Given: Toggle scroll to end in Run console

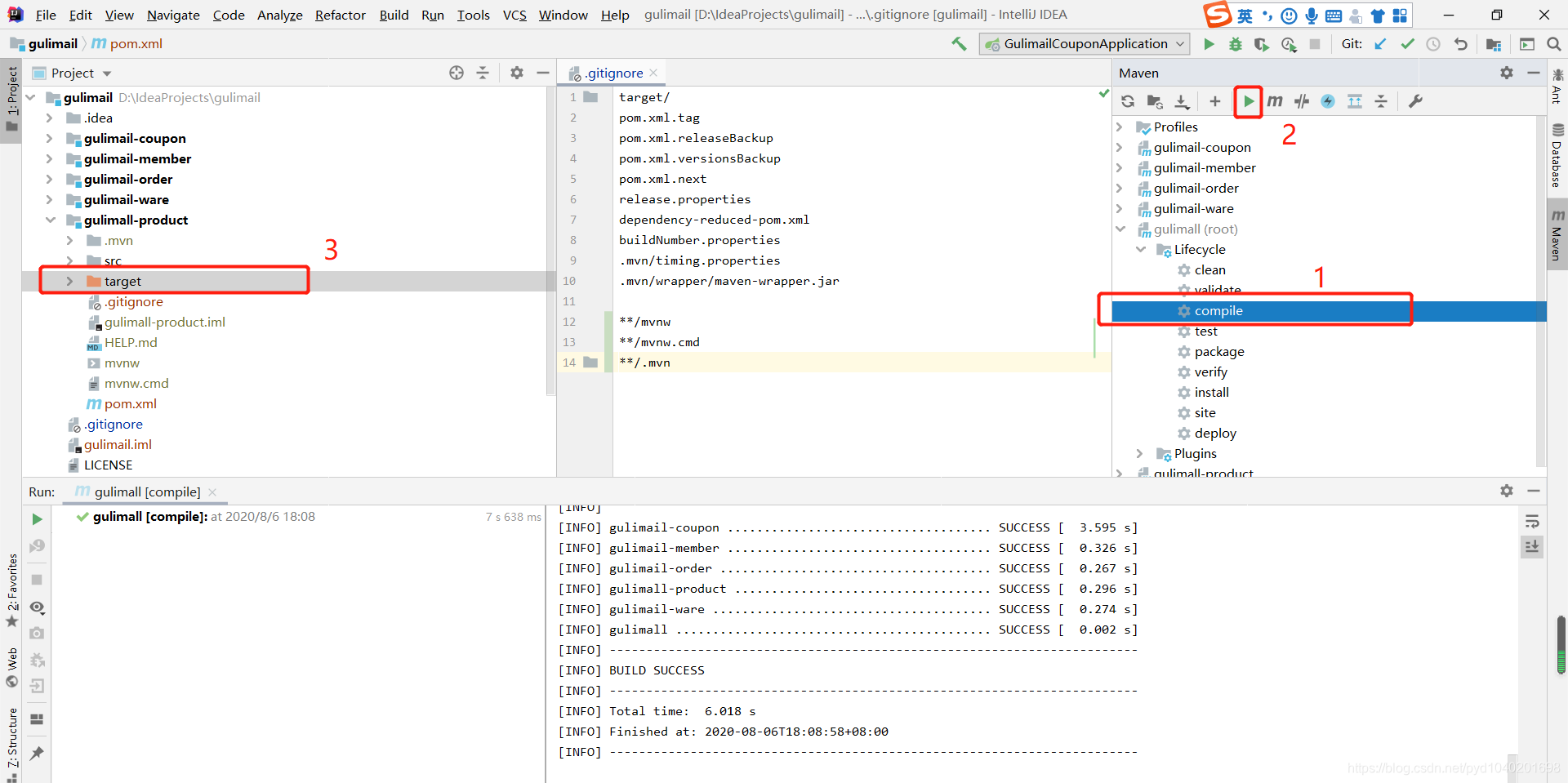Looking at the screenshot, I should (x=1532, y=546).
